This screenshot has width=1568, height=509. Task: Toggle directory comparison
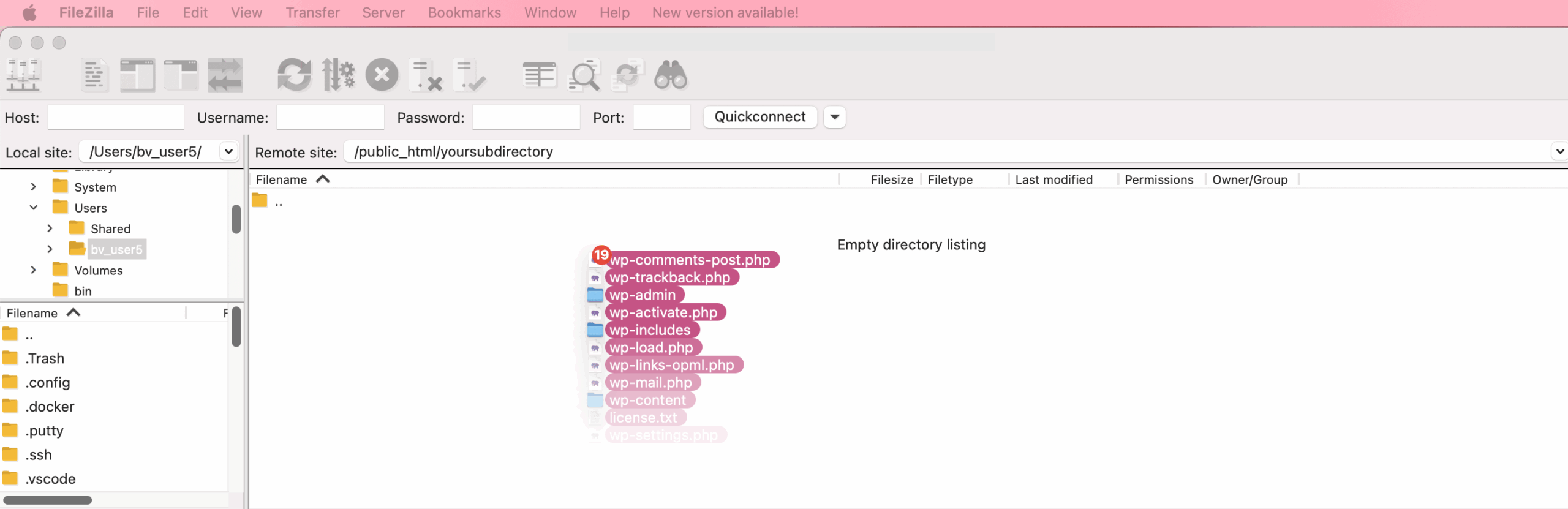tap(584, 75)
